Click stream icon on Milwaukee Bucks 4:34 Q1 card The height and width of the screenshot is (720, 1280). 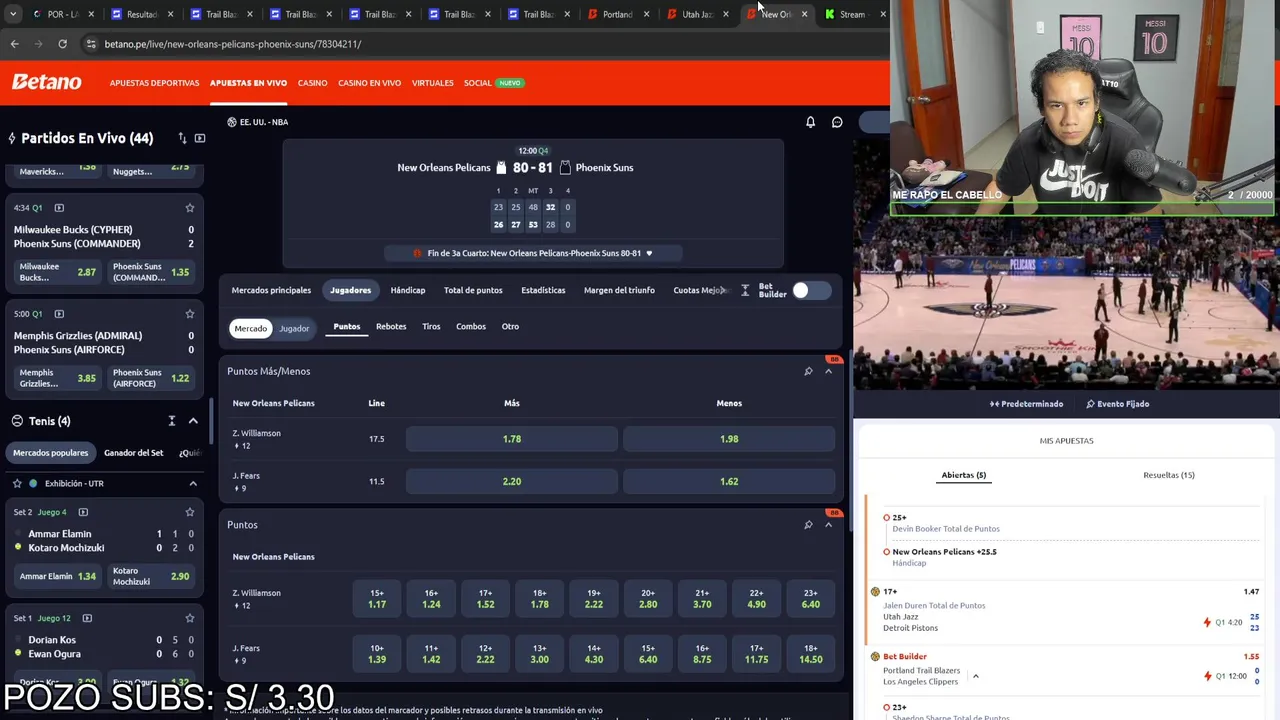click(59, 208)
